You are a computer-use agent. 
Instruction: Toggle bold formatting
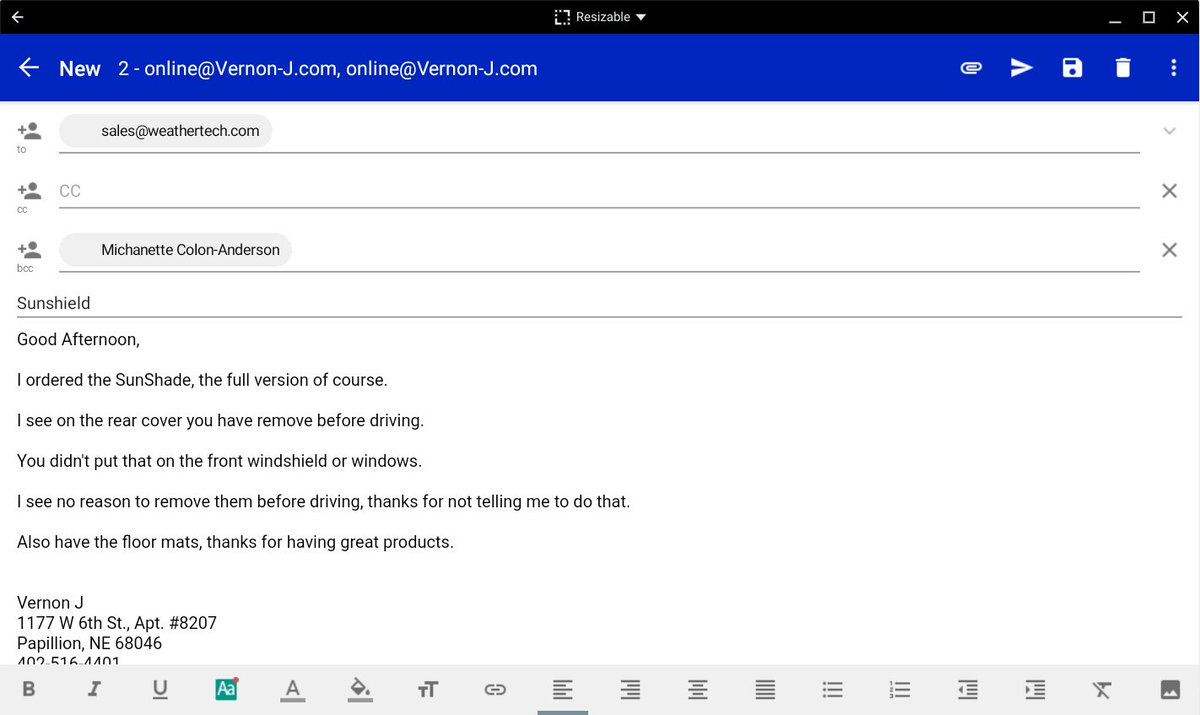pyautogui.click(x=28, y=689)
